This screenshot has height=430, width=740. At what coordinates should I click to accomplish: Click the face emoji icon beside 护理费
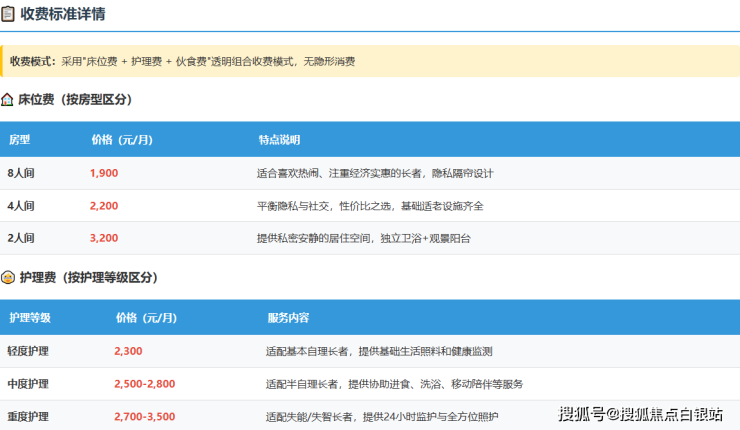tap(8, 277)
